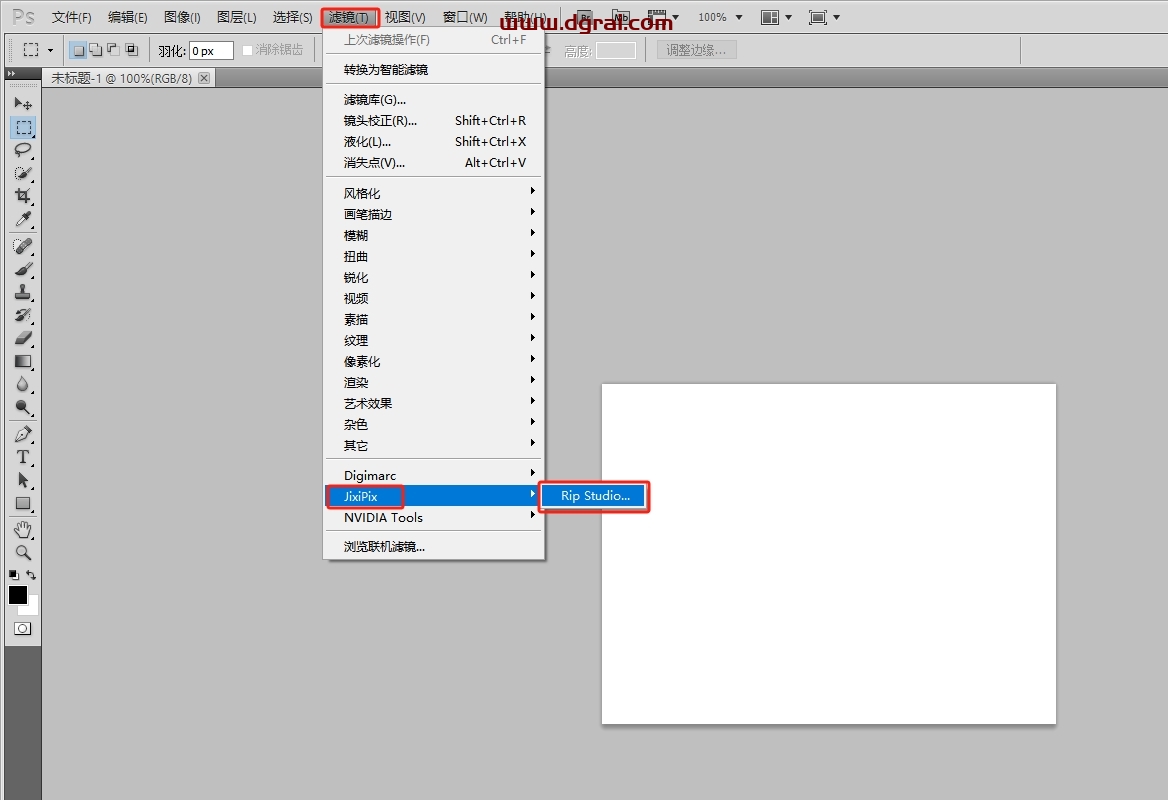
Task: Click the background white color swatch
Action: point(34,607)
